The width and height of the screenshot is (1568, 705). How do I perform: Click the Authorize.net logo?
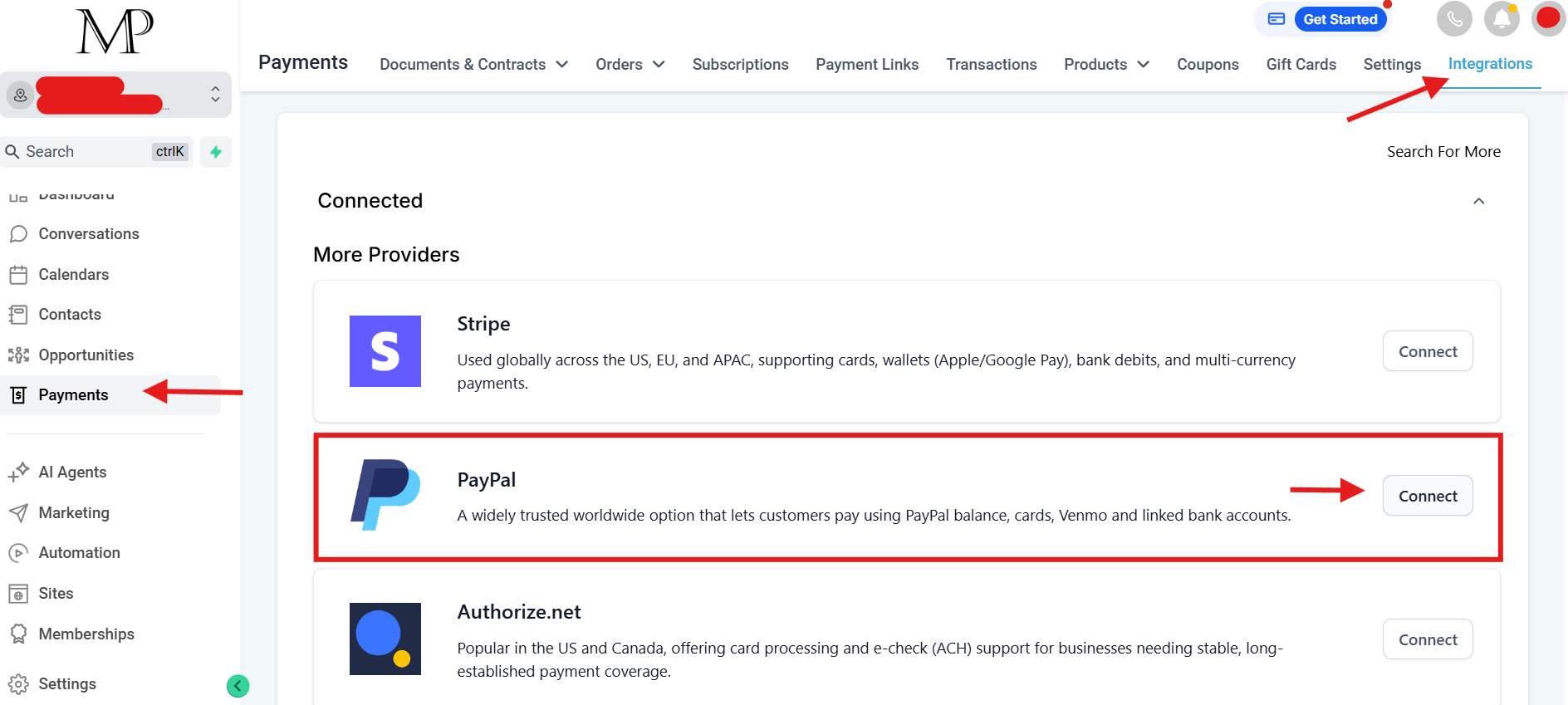(x=385, y=639)
